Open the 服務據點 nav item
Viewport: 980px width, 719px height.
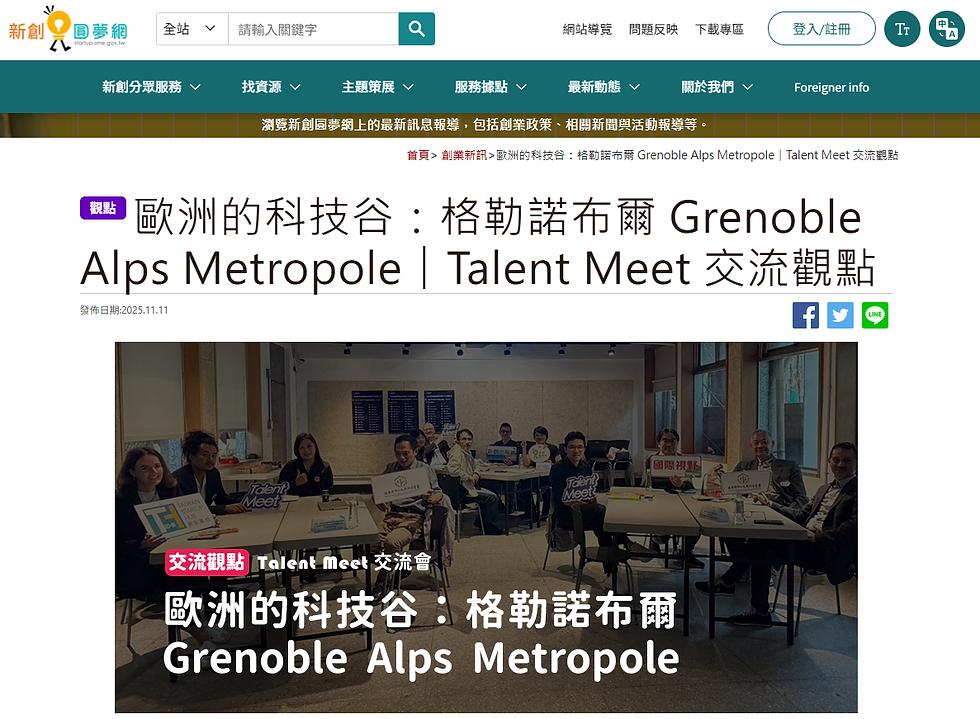click(x=491, y=87)
